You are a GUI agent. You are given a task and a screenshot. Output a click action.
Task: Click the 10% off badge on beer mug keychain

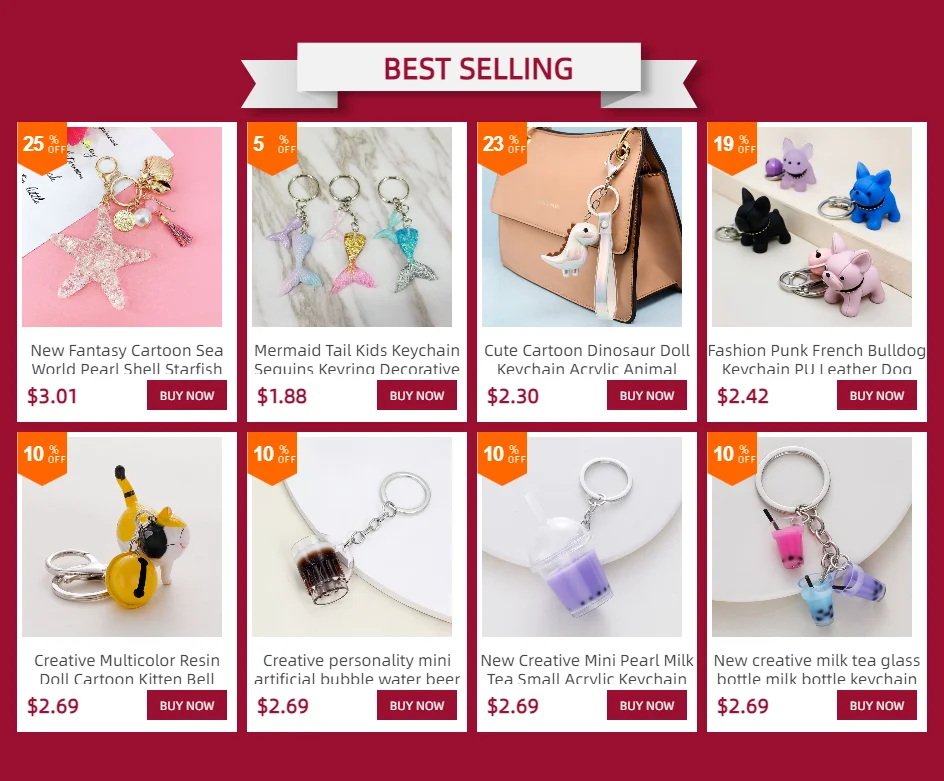tap(272, 458)
